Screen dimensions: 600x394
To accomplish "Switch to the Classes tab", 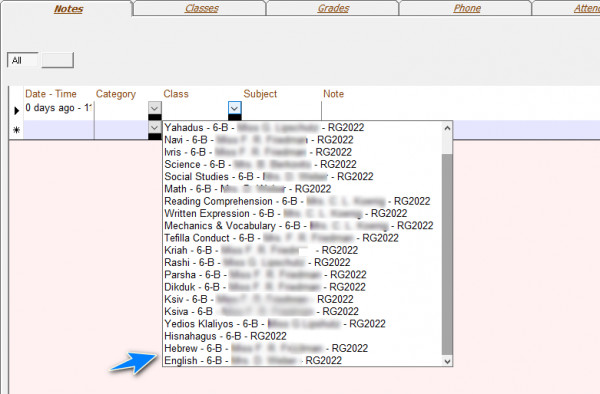I will [x=202, y=8].
